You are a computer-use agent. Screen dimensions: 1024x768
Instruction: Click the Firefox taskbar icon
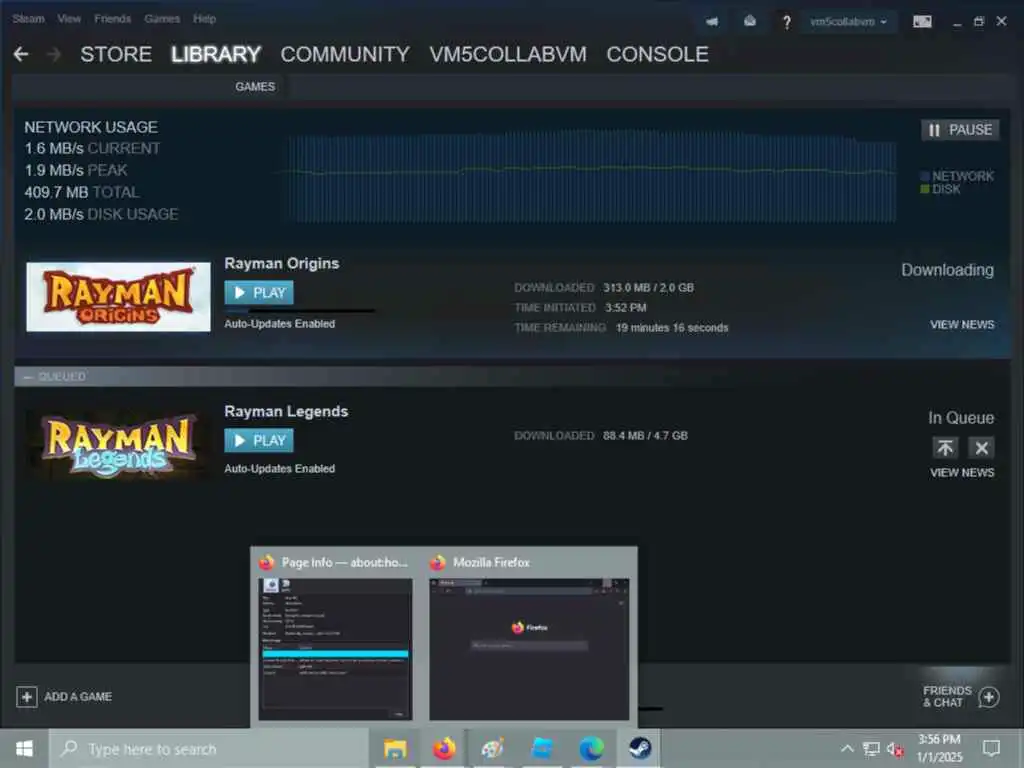(x=444, y=749)
